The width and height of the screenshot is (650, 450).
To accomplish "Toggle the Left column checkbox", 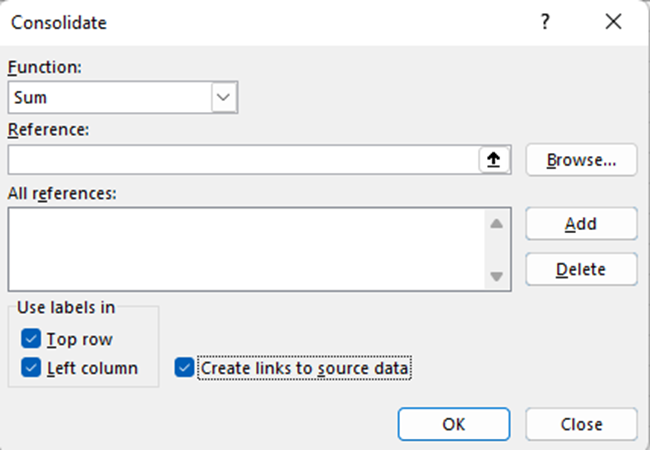I will (x=30, y=368).
